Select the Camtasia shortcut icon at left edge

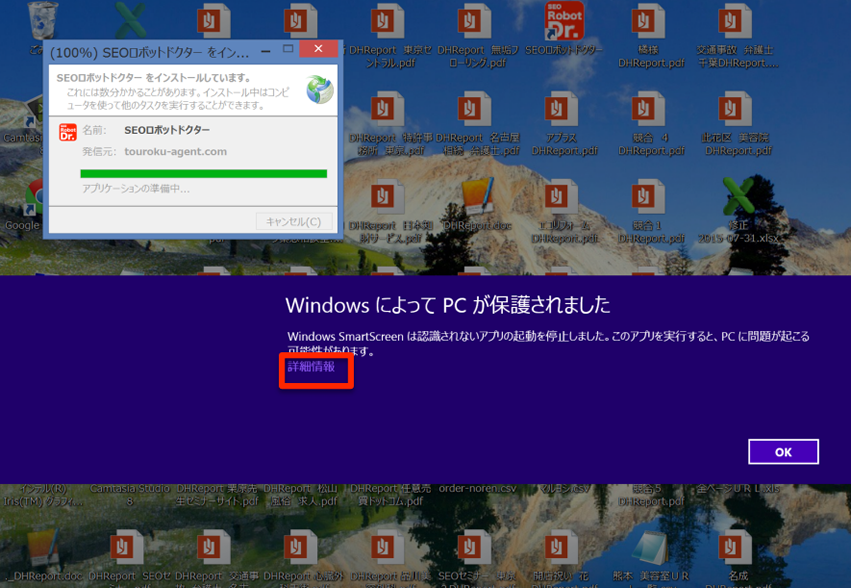pyautogui.click(x=34, y=113)
